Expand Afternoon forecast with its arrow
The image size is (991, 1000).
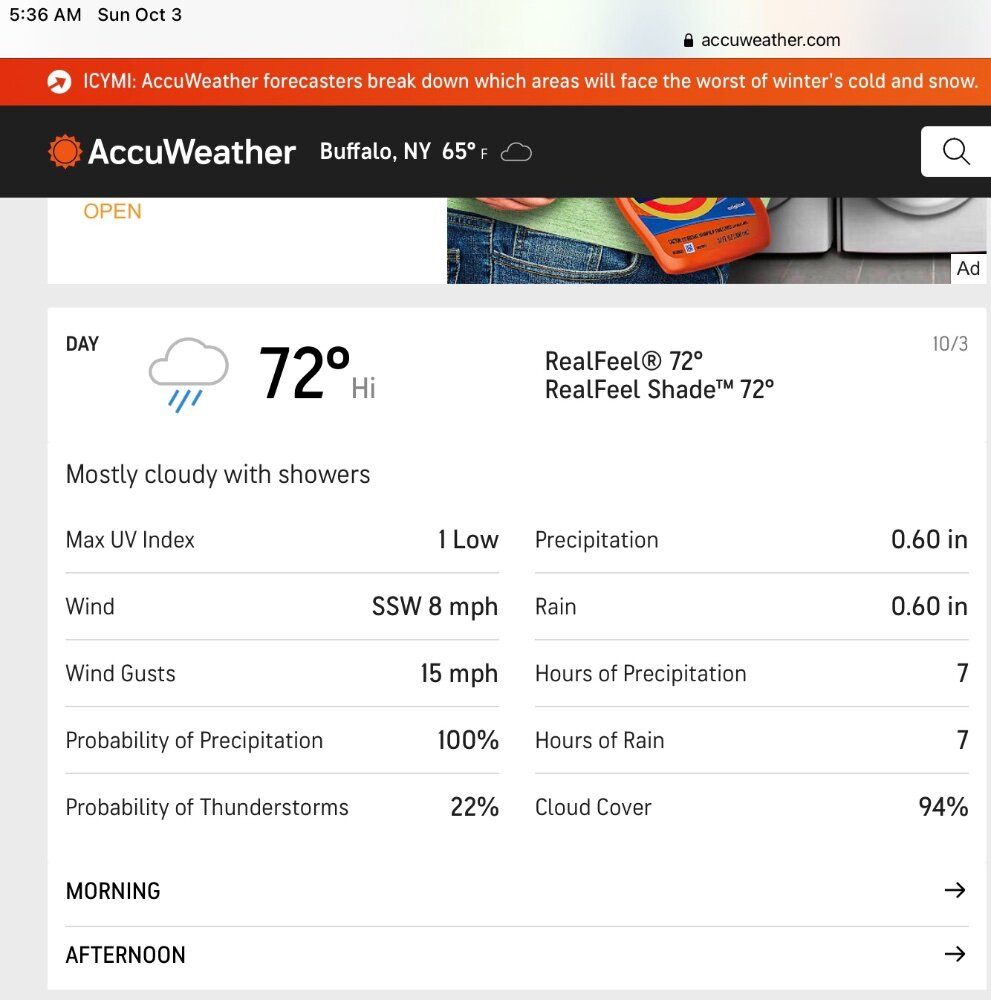pyautogui.click(x=955, y=954)
